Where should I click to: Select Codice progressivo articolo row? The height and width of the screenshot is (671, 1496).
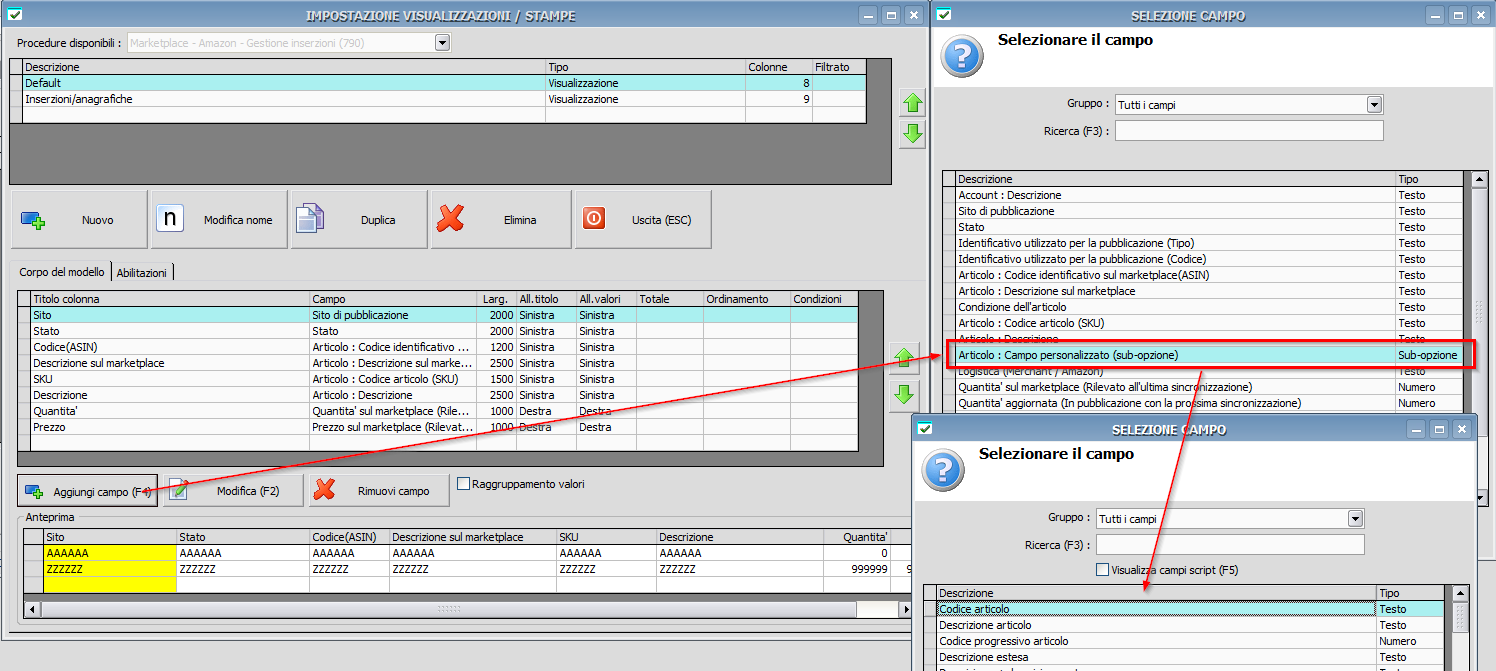click(x=1184, y=641)
